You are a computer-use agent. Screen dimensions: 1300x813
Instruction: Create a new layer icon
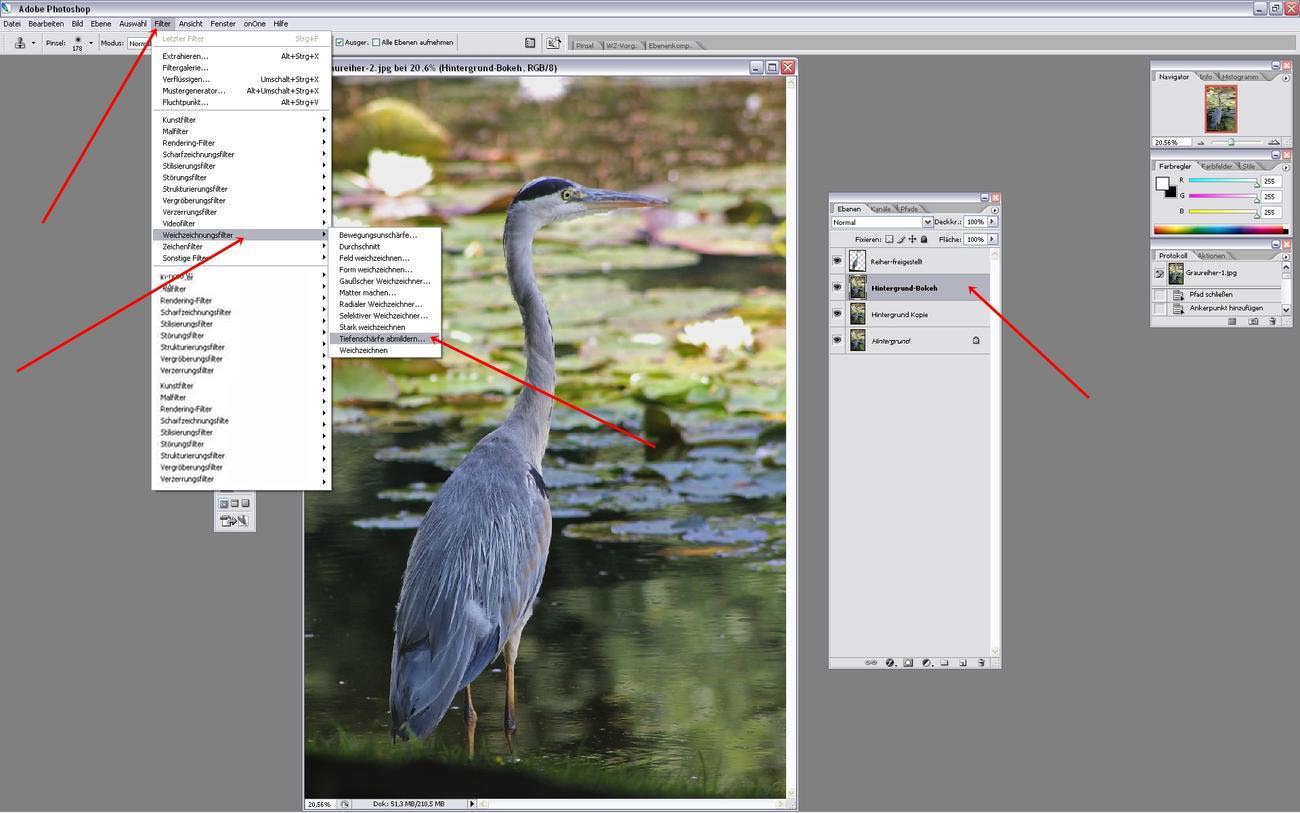tap(962, 662)
